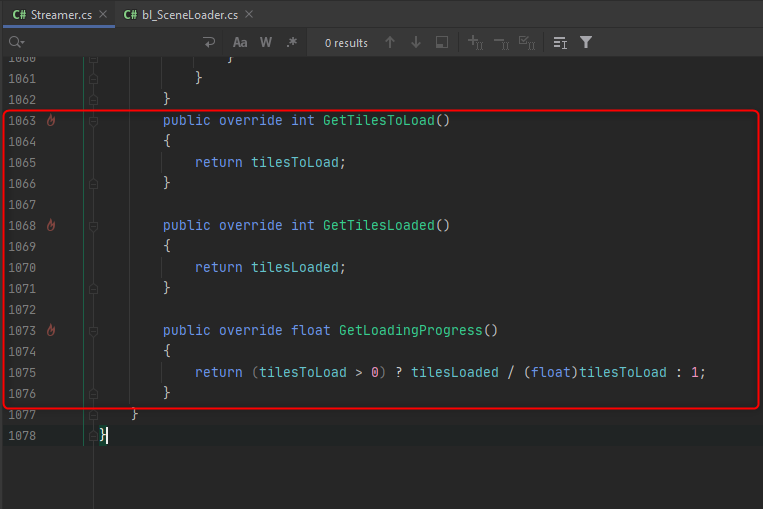Open search history magnifier dropdown
Screen dimensions: 763x509
[x=16, y=43]
